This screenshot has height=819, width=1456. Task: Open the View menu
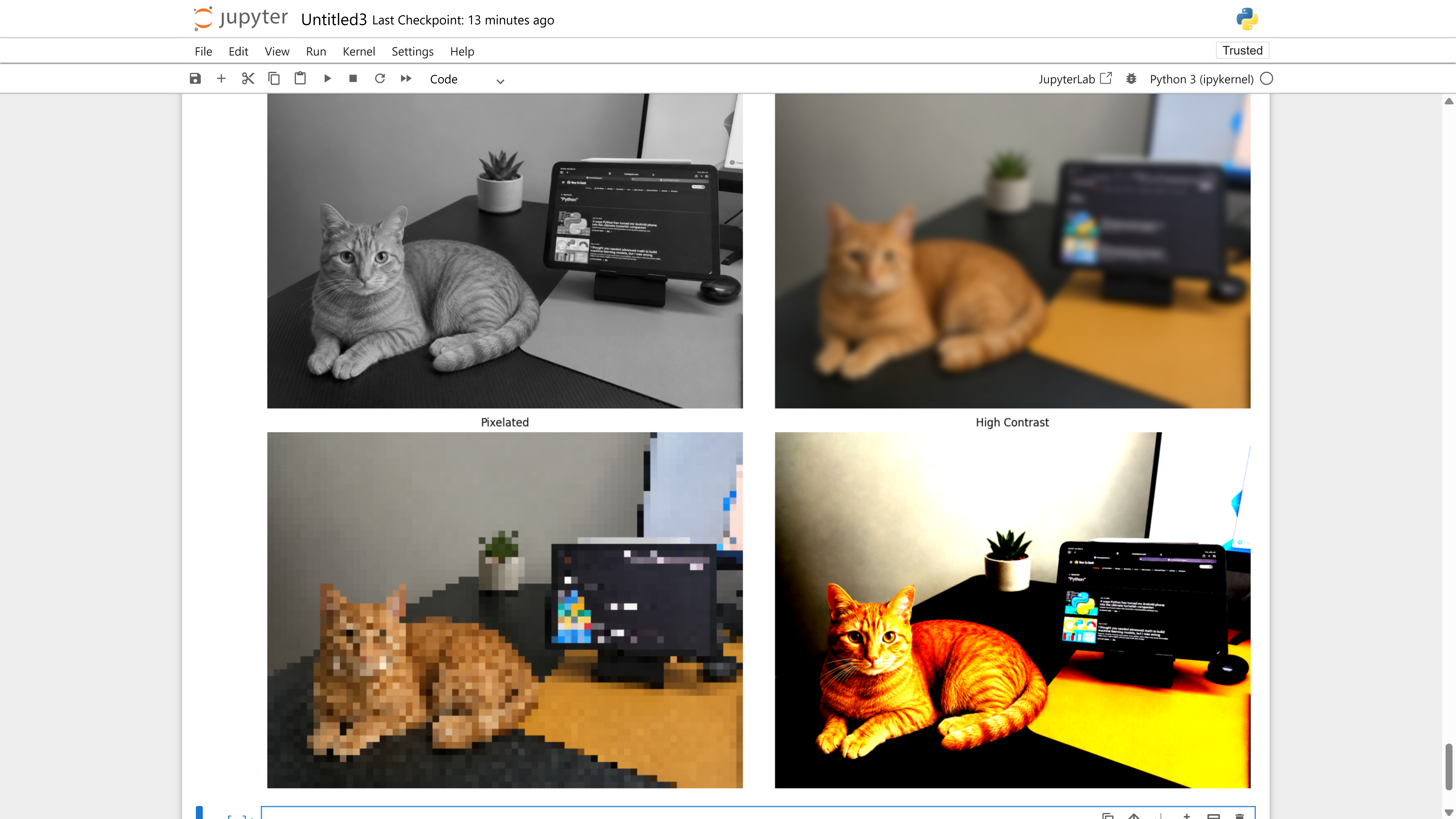click(277, 51)
